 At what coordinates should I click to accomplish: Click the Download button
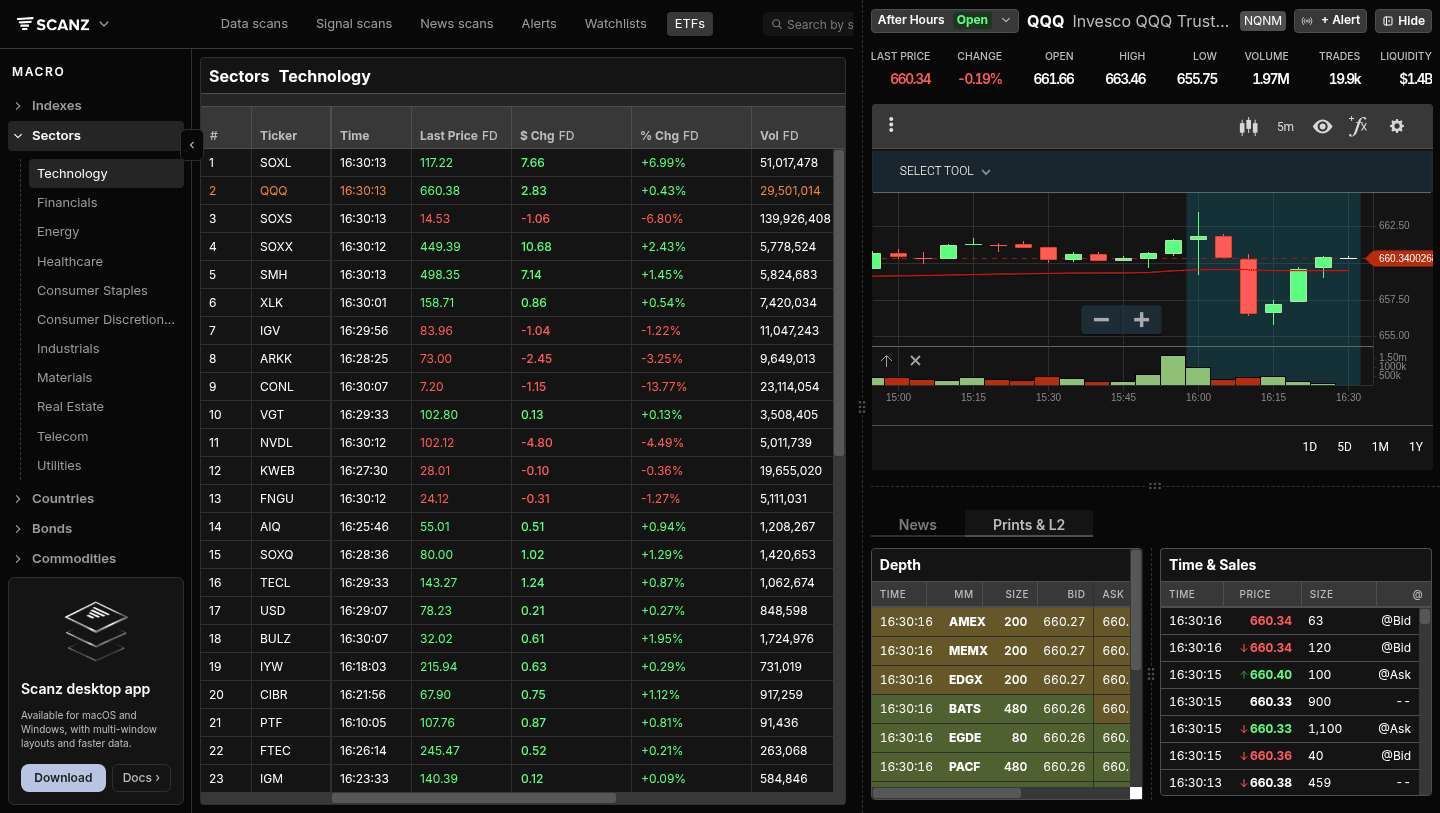(x=63, y=778)
